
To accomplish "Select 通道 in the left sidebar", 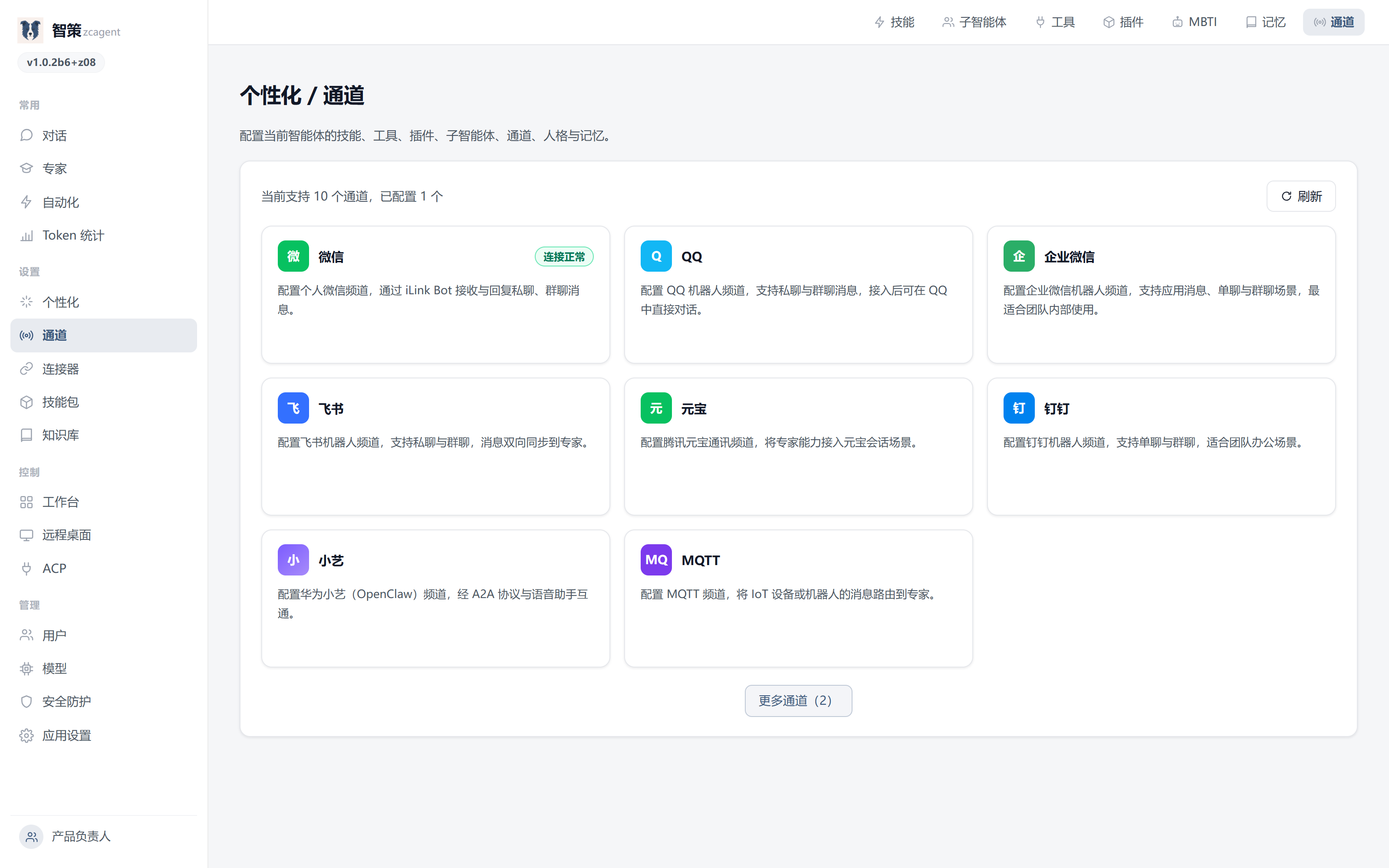I will click(x=104, y=335).
